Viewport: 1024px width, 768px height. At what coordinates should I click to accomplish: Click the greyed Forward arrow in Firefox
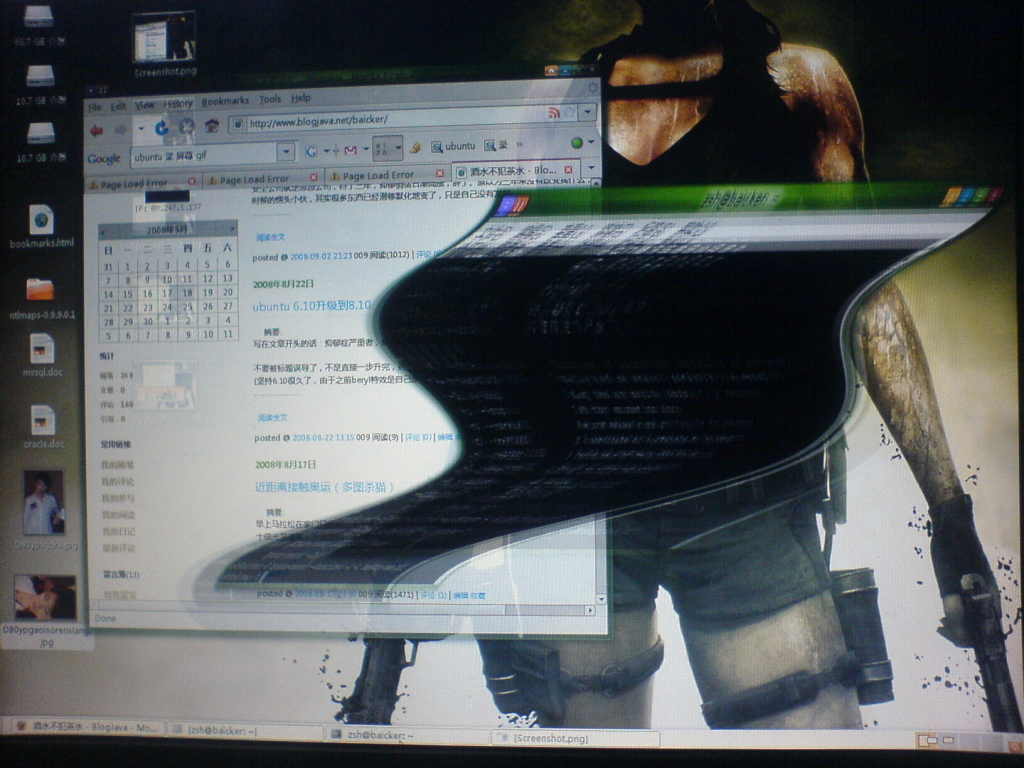pos(121,130)
